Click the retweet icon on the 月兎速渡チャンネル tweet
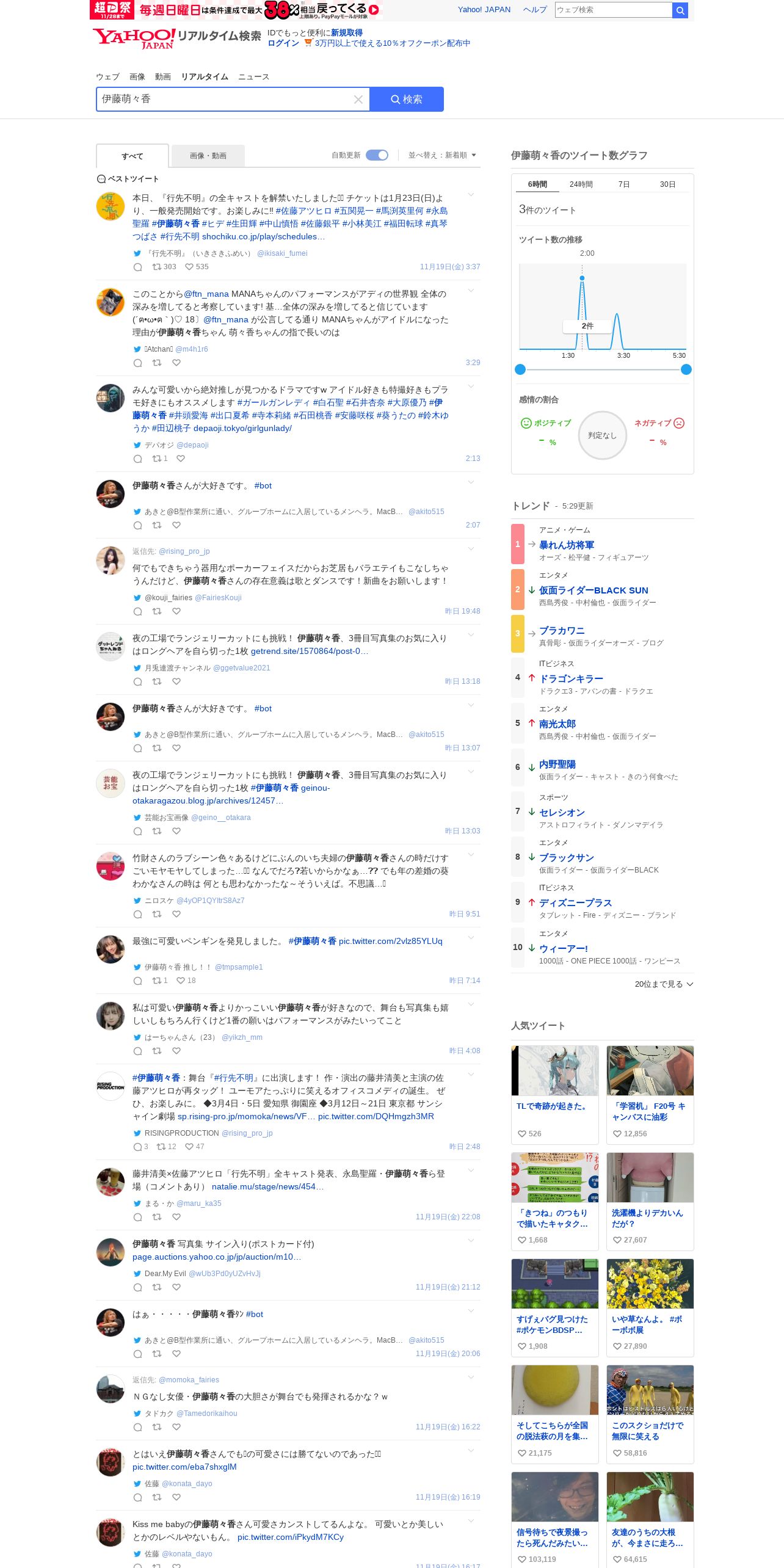The height and width of the screenshot is (1568, 784). coord(157,681)
